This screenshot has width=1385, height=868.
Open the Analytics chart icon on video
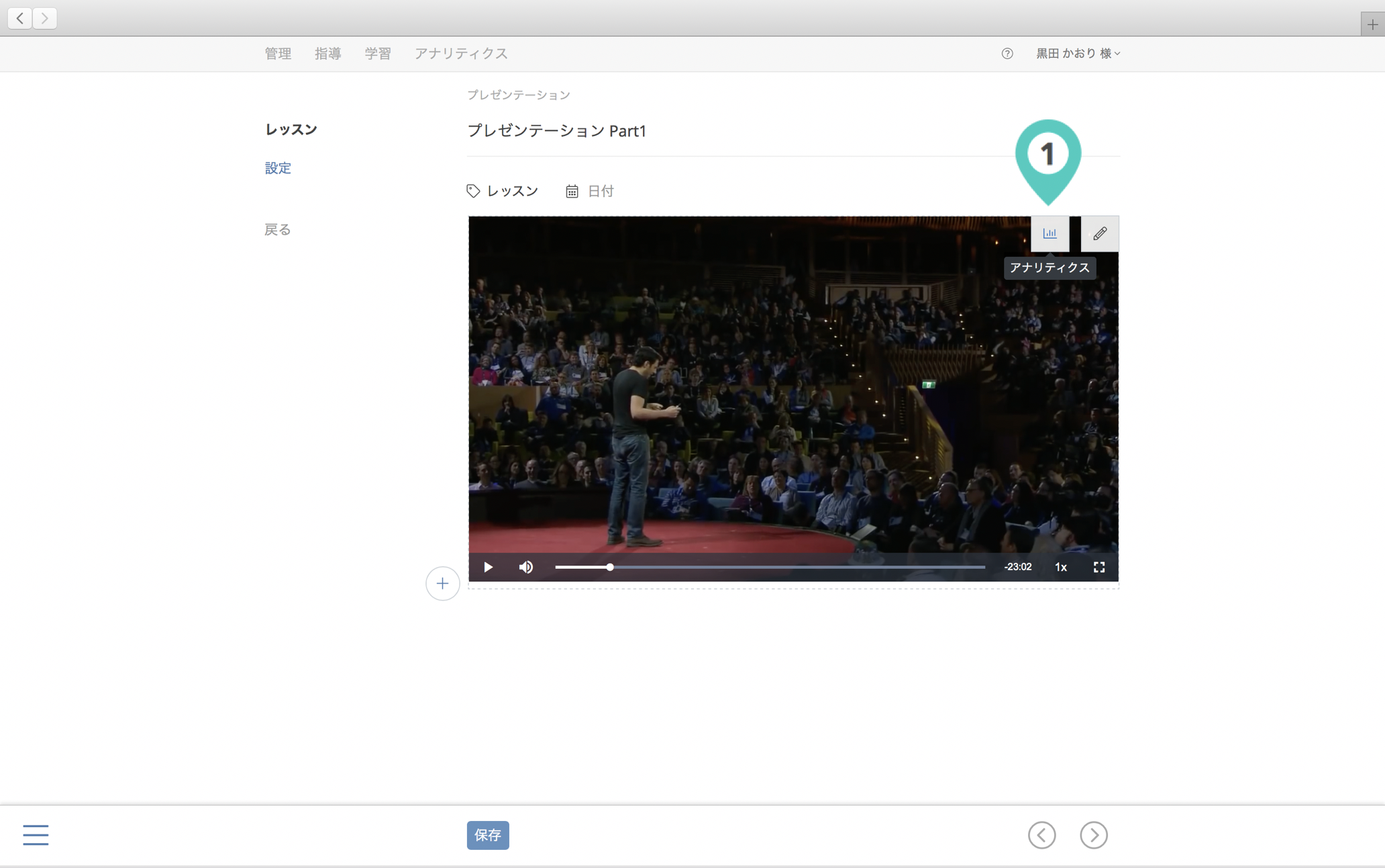tap(1049, 233)
